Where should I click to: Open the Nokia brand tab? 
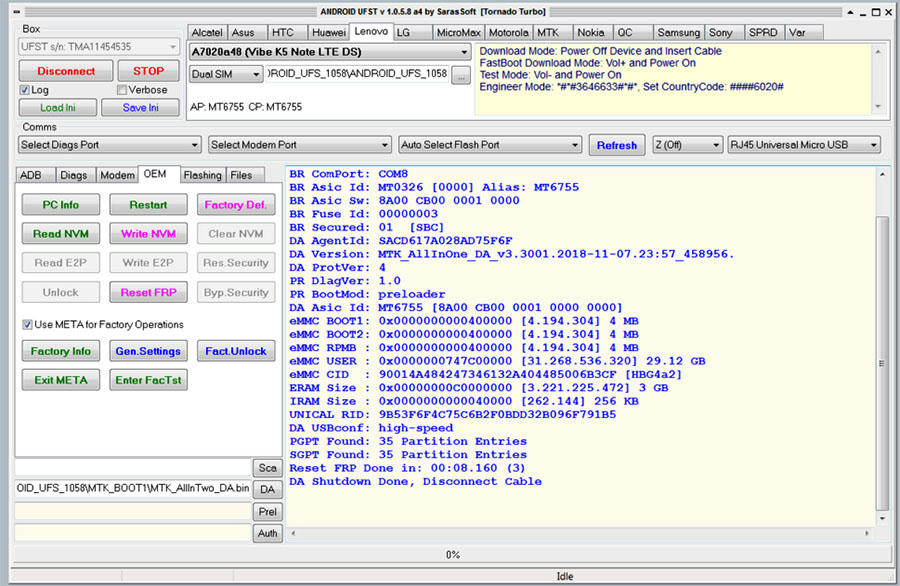(591, 33)
